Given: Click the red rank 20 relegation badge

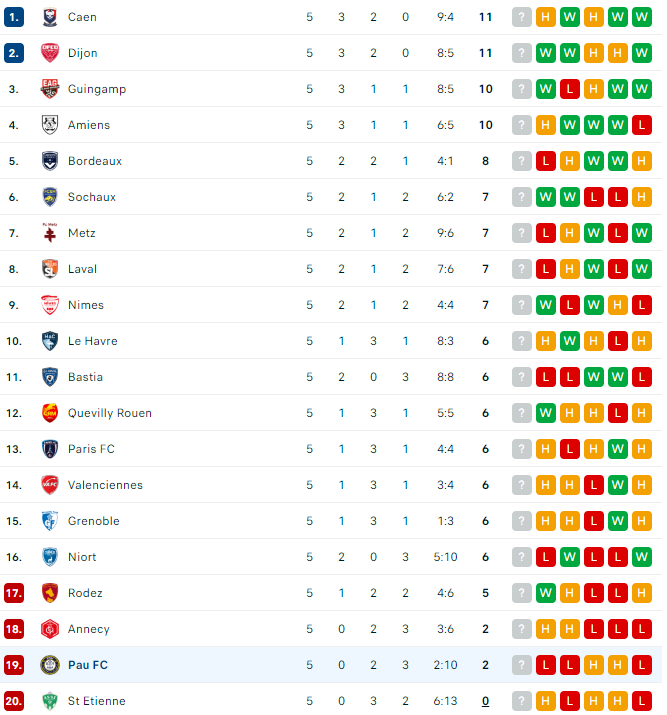Looking at the screenshot, I should point(13,701).
